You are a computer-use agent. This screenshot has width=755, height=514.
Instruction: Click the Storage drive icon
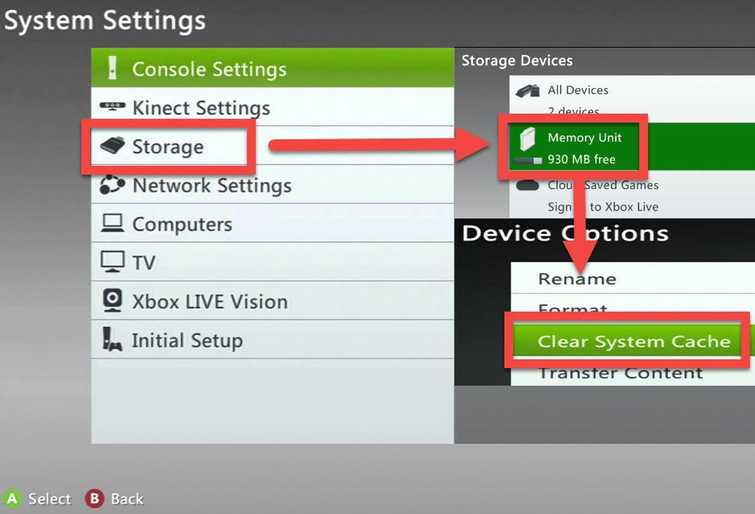112,145
